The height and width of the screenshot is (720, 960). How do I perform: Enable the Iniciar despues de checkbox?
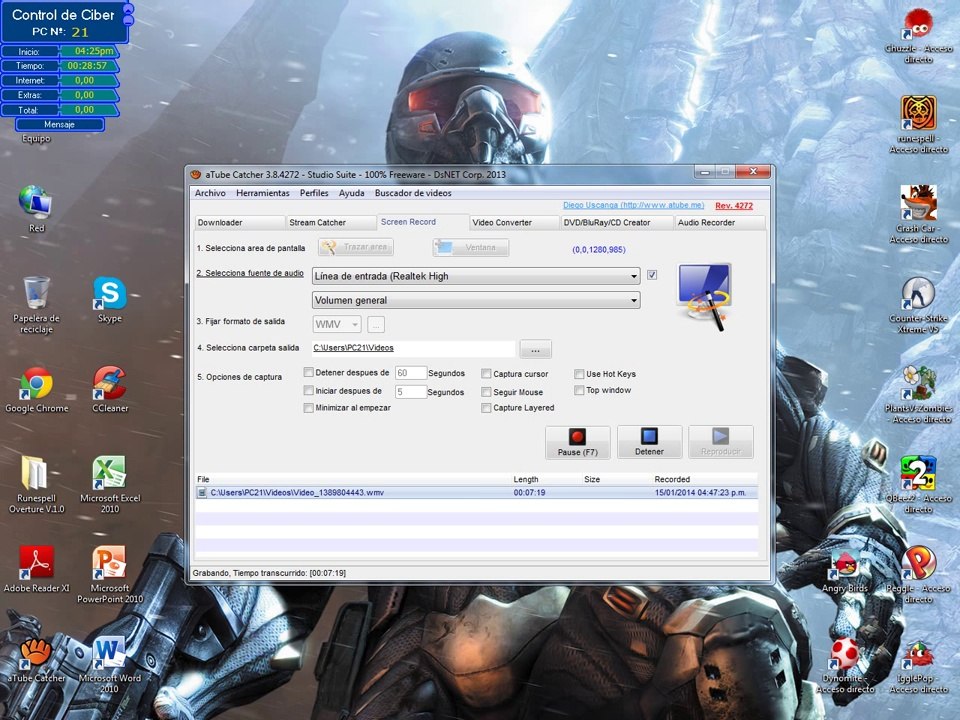coord(309,391)
